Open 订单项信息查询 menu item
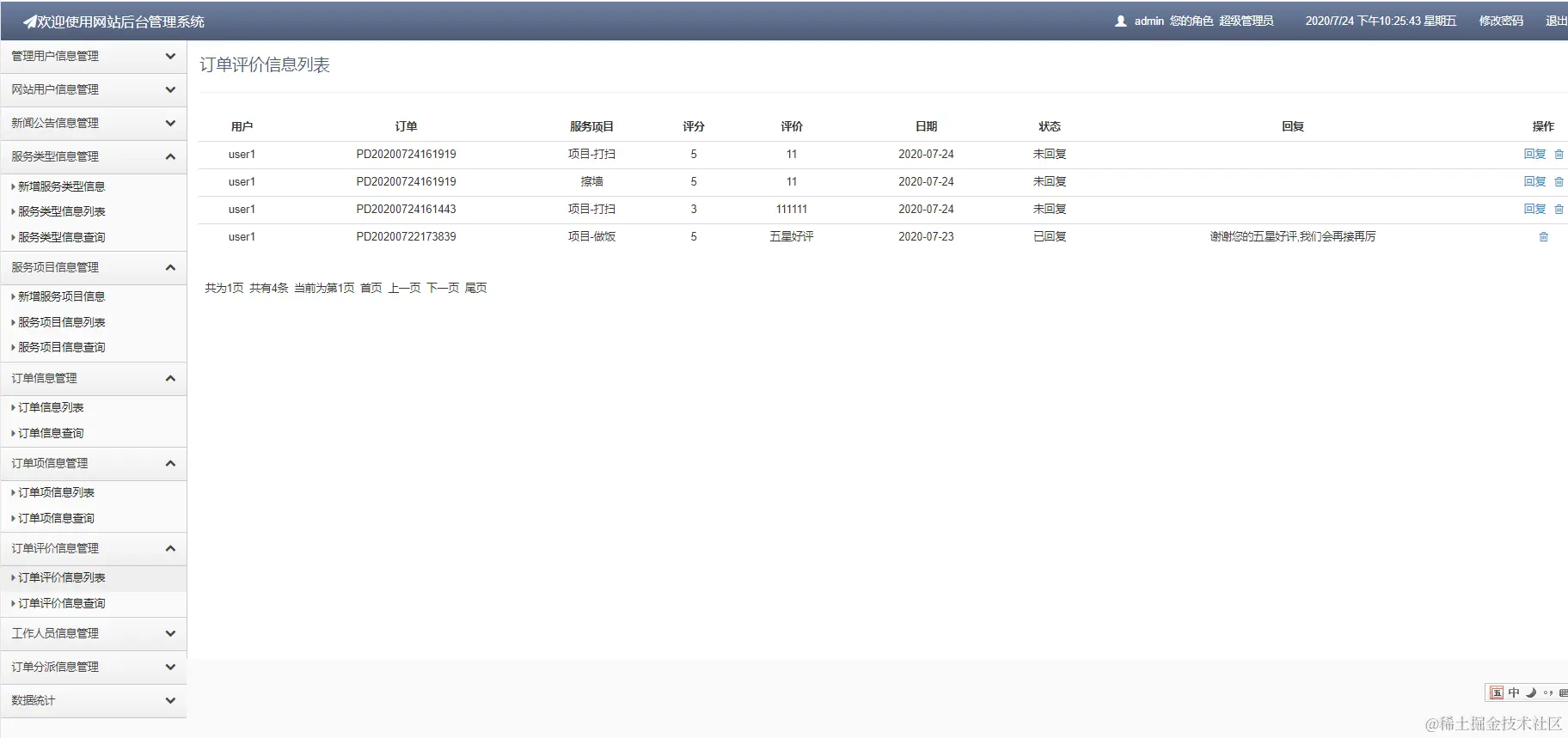 pos(56,518)
